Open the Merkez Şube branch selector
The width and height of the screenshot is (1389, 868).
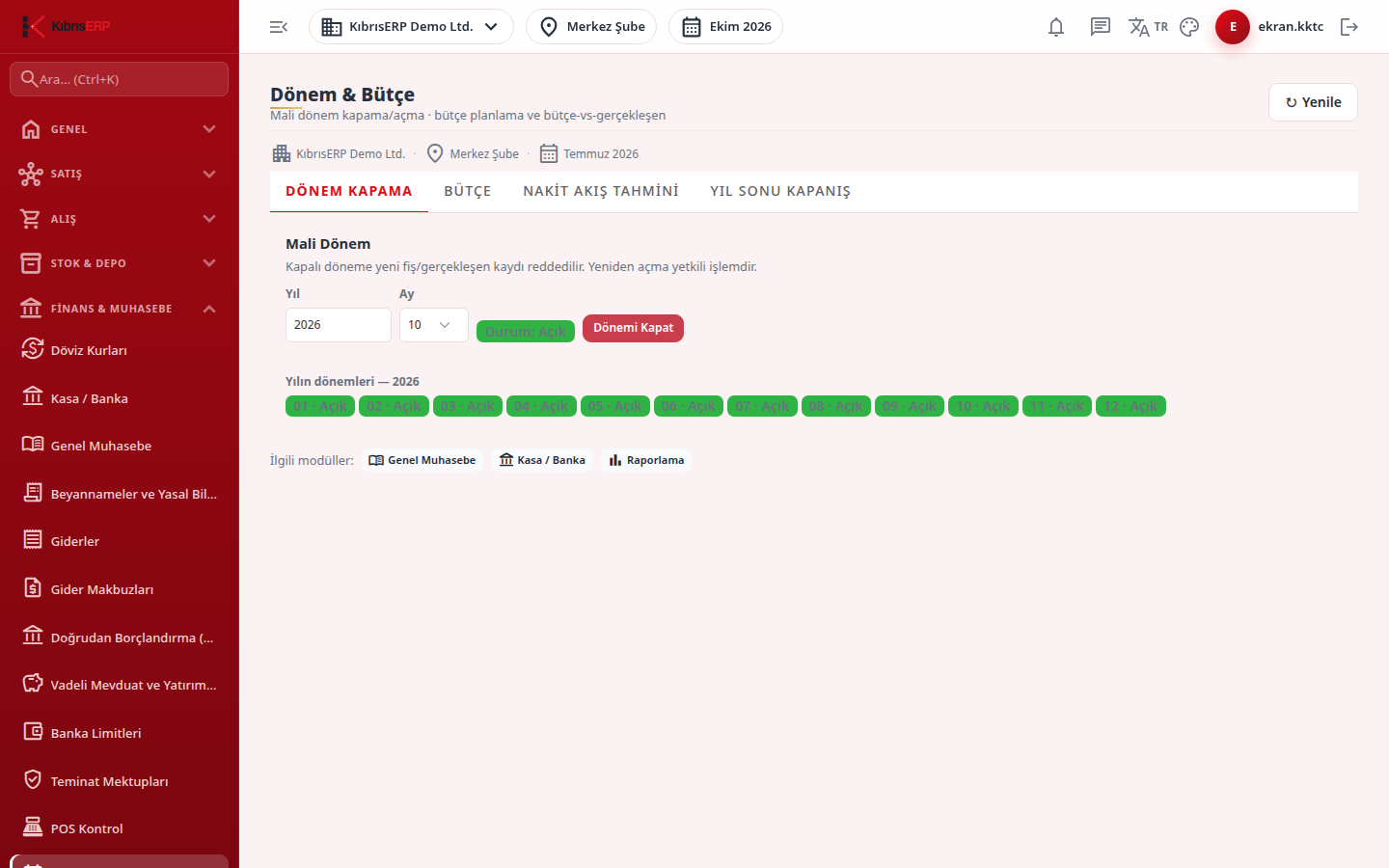(591, 27)
